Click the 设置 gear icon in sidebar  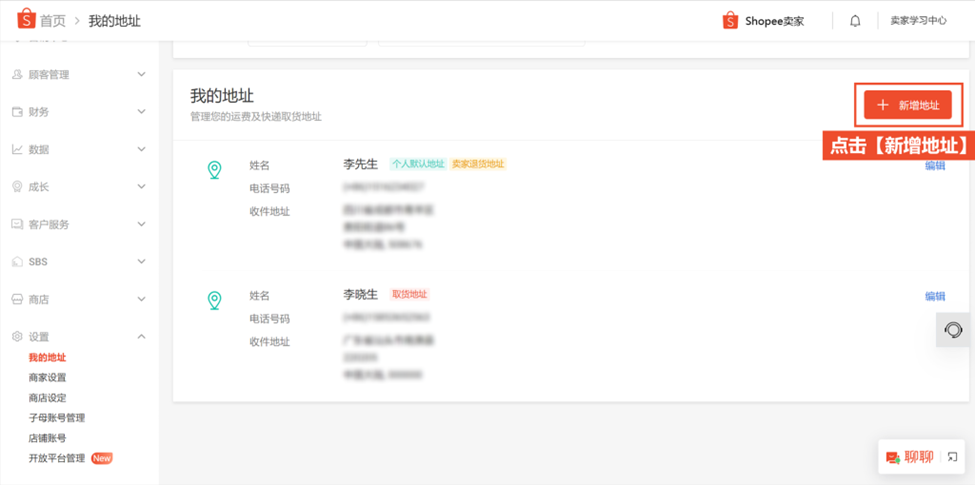tap(17, 337)
